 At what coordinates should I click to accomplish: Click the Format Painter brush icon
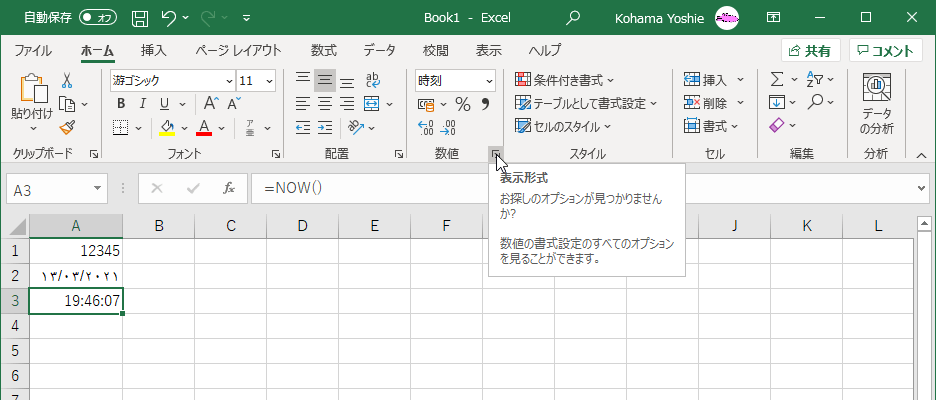[x=67, y=127]
